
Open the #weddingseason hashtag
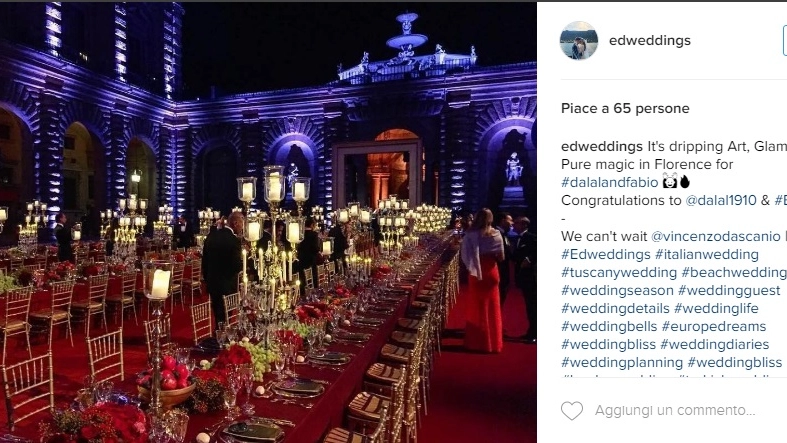pyautogui.click(x=617, y=290)
